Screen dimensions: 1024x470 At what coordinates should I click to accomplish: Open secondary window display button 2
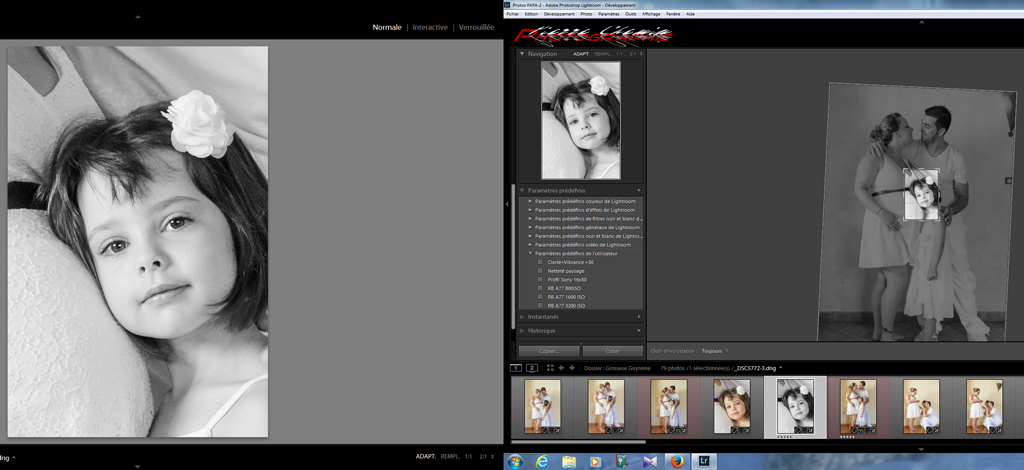[532, 368]
